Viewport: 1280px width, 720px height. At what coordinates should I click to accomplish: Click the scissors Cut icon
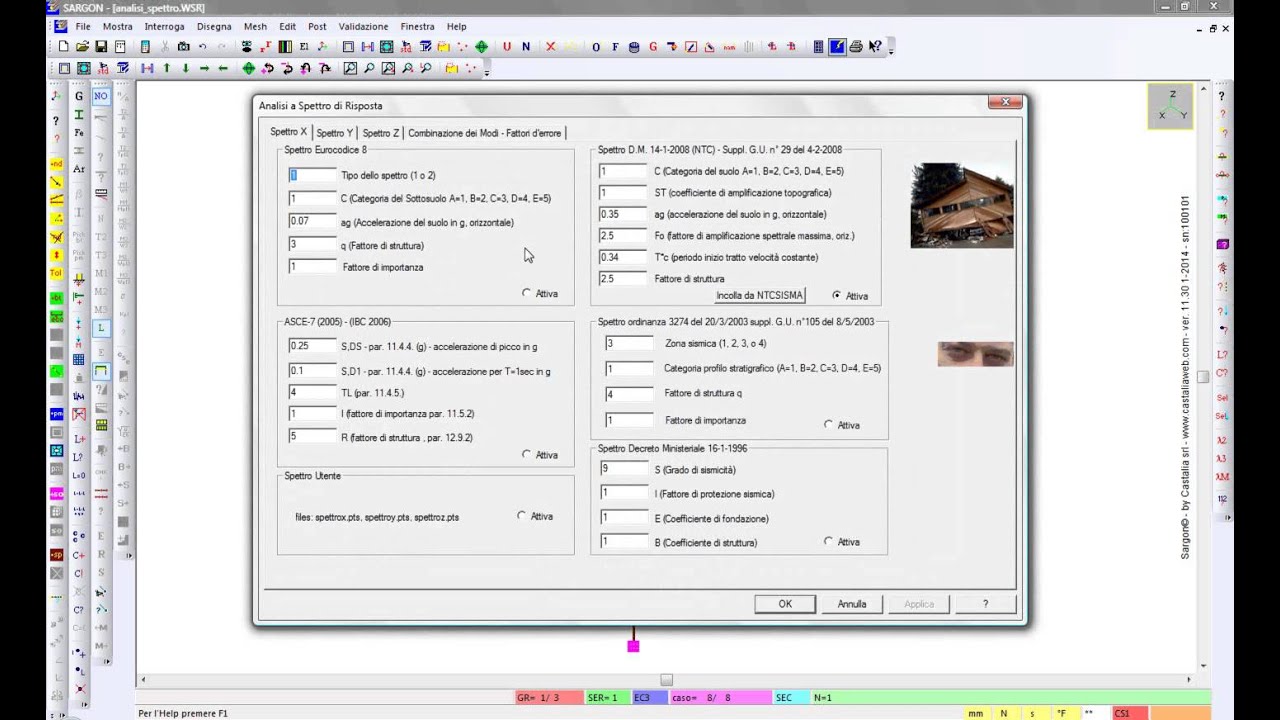pyautogui.click(x=164, y=47)
